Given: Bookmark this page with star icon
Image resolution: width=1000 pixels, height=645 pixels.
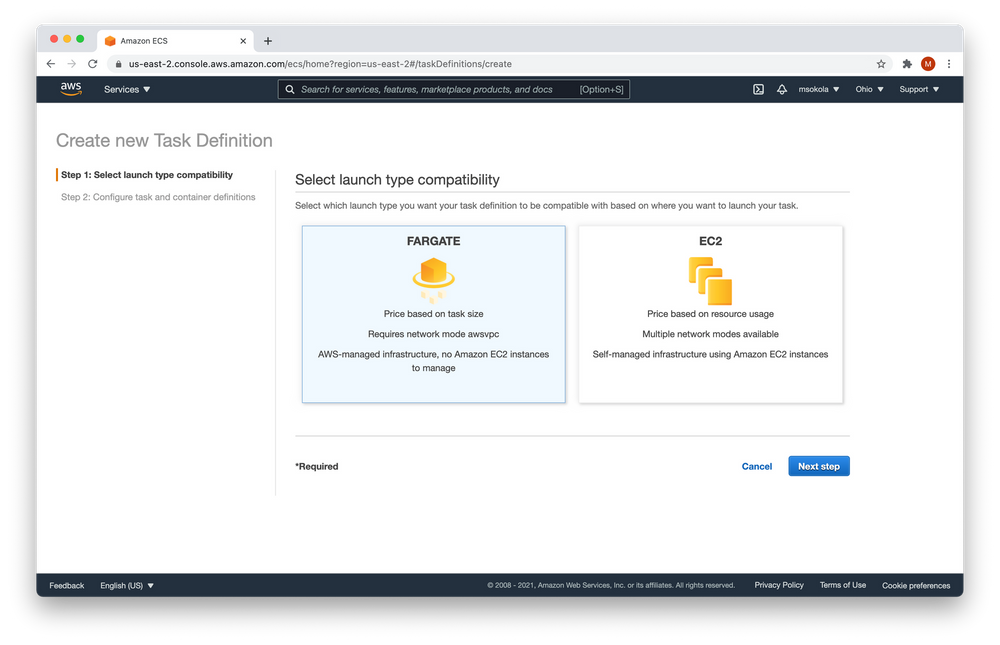Looking at the screenshot, I should coord(881,64).
